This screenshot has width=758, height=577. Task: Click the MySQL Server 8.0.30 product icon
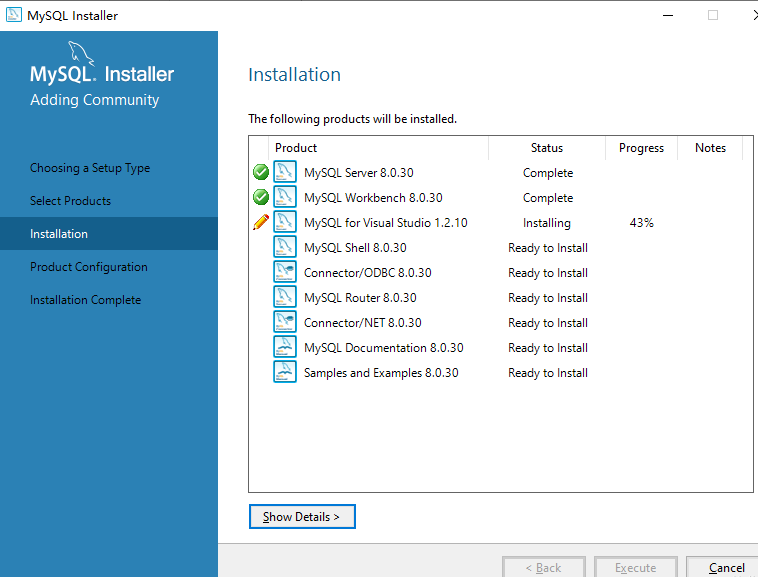[x=285, y=172]
